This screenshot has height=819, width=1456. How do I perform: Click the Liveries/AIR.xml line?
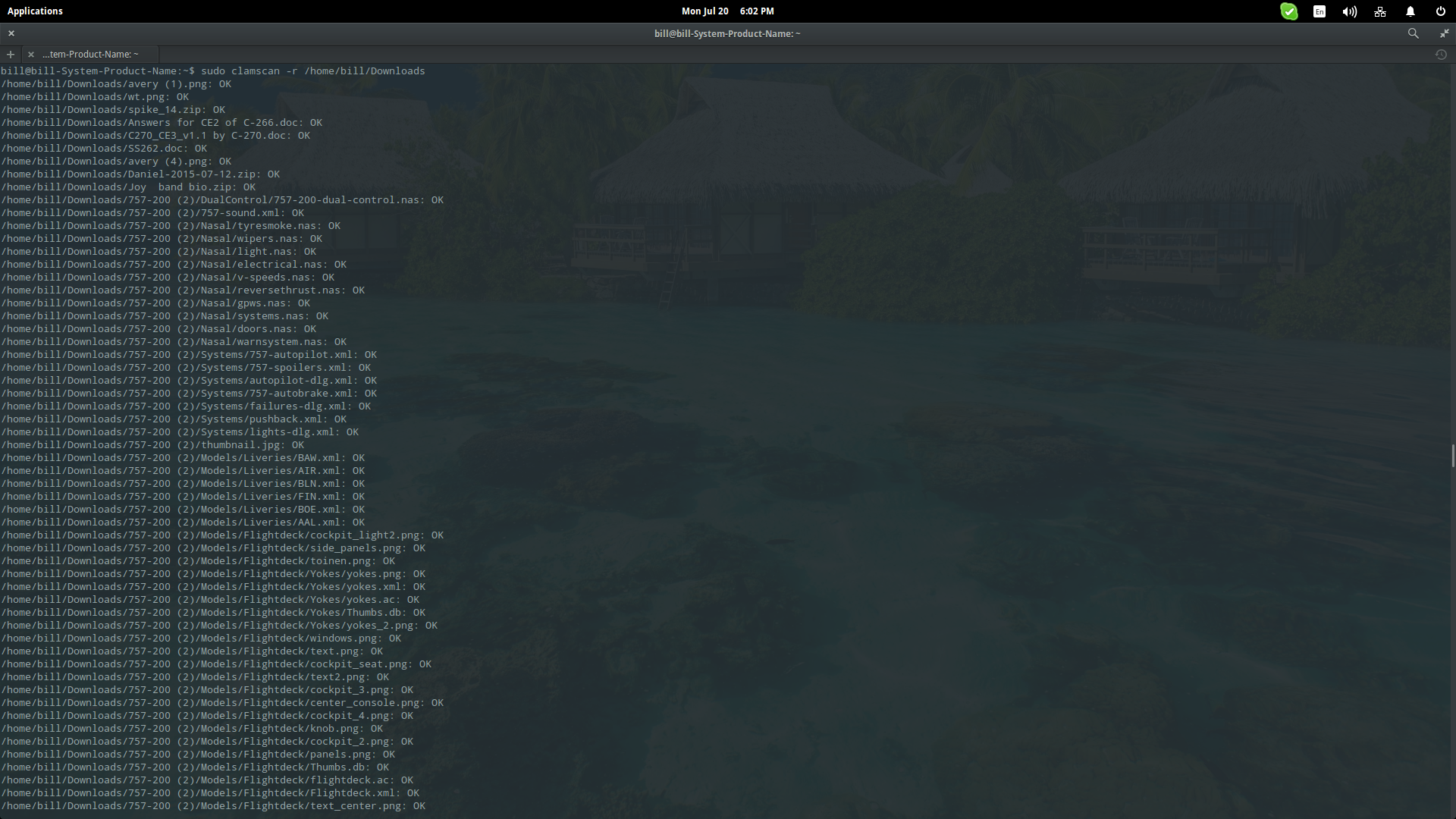point(183,470)
